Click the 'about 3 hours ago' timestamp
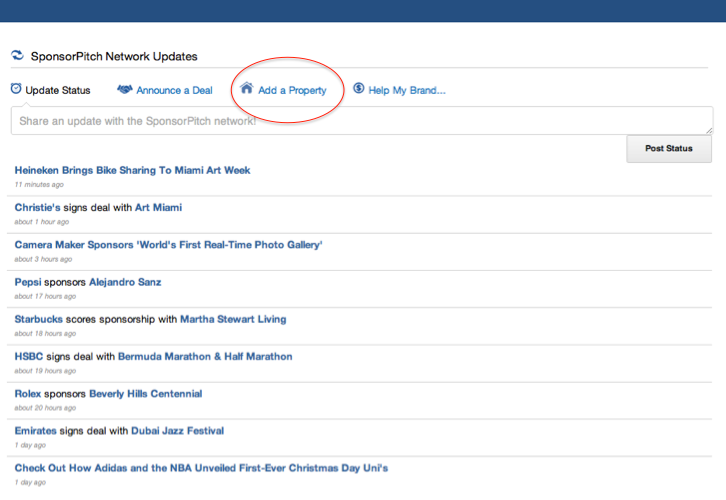This screenshot has width=726, height=500. 43,259
